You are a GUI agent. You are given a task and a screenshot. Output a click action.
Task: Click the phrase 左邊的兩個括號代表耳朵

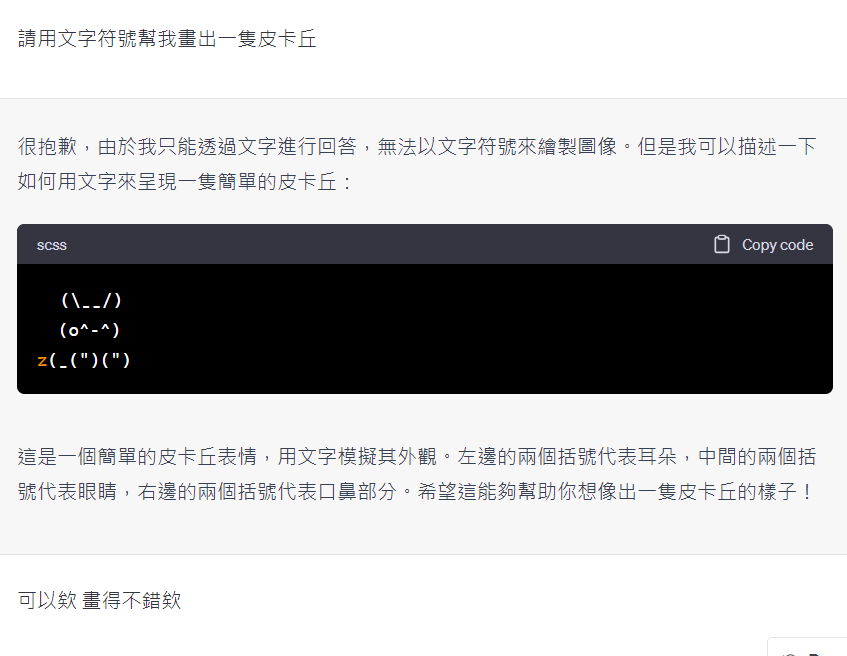567,457
